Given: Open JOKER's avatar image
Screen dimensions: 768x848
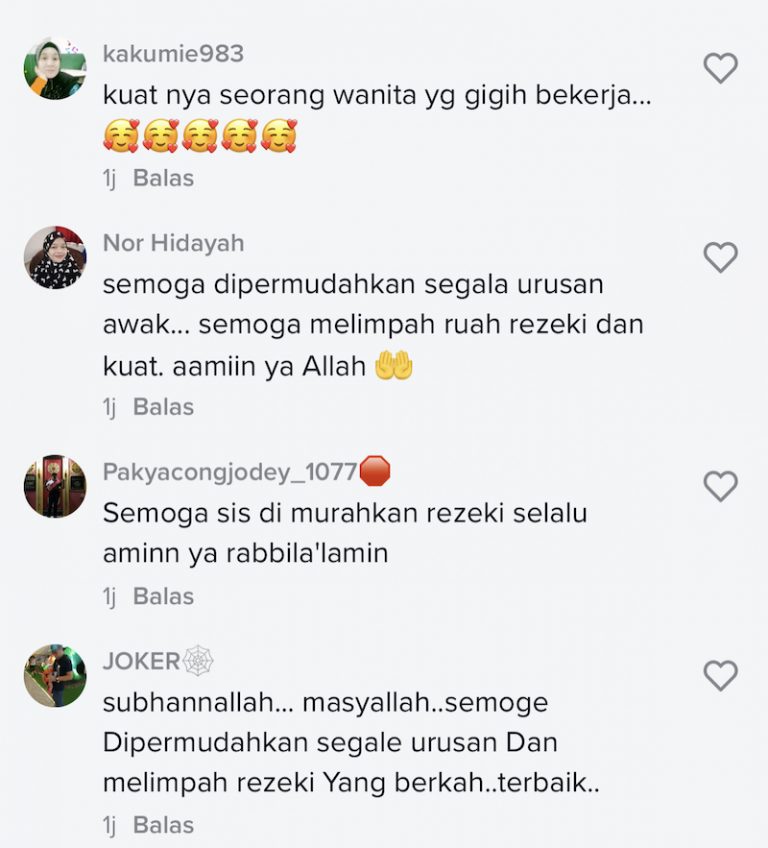Looking at the screenshot, I should 55,675.
